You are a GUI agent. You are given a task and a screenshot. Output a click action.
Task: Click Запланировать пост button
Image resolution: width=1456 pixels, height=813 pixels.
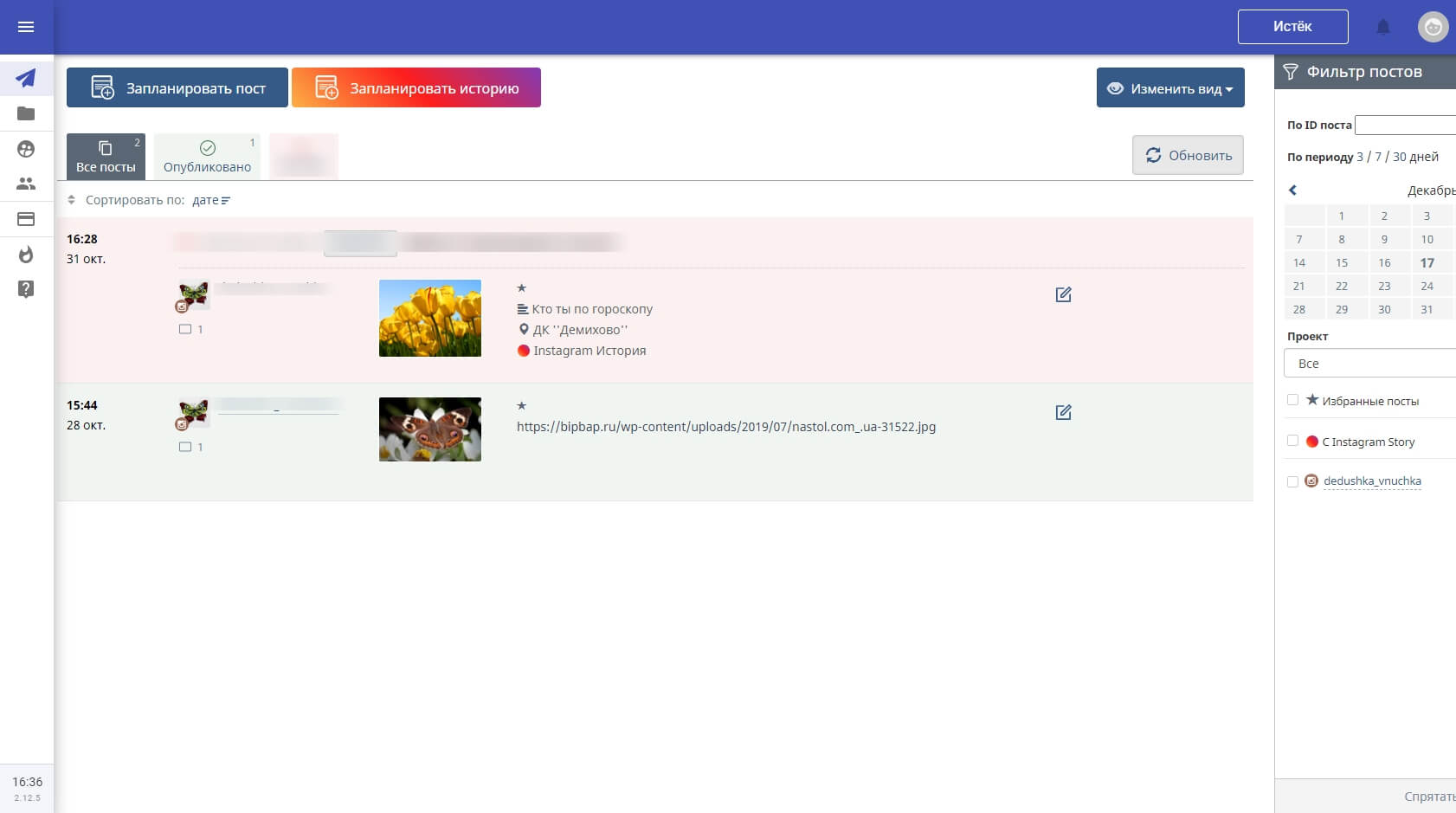point(177,87)
